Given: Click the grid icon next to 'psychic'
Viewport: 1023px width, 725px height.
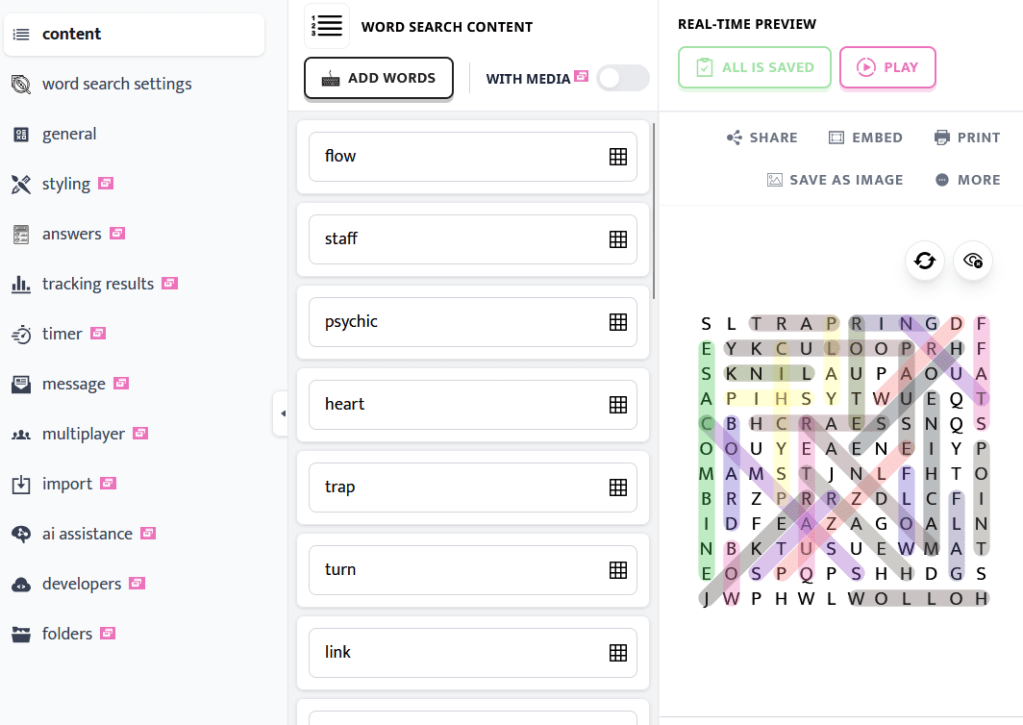Looking at the screenshot, I should 618,322.
